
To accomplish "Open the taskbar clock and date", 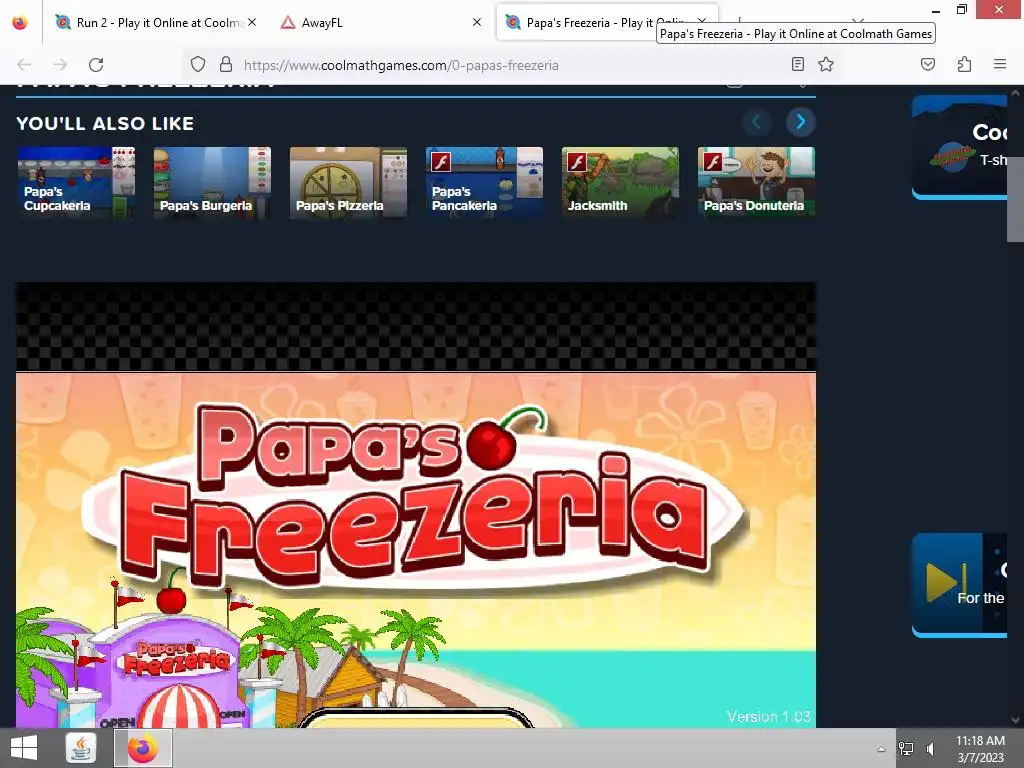I will tap(980, 749).
